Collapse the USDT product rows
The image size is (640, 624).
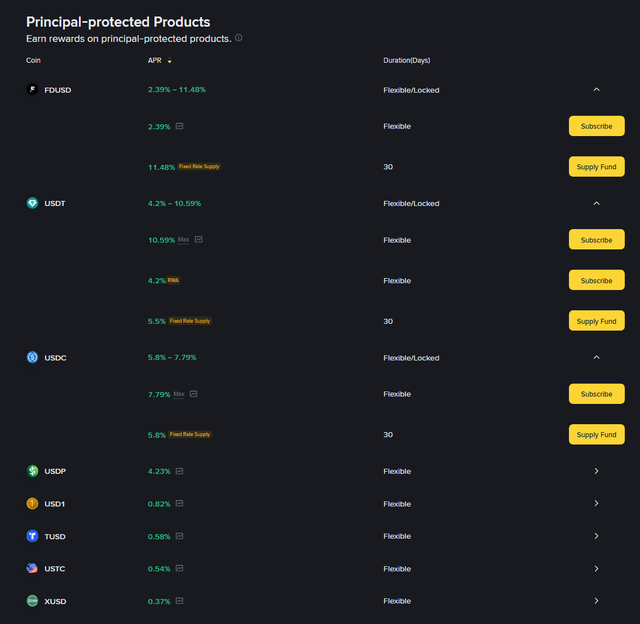[x=596, y=203]
